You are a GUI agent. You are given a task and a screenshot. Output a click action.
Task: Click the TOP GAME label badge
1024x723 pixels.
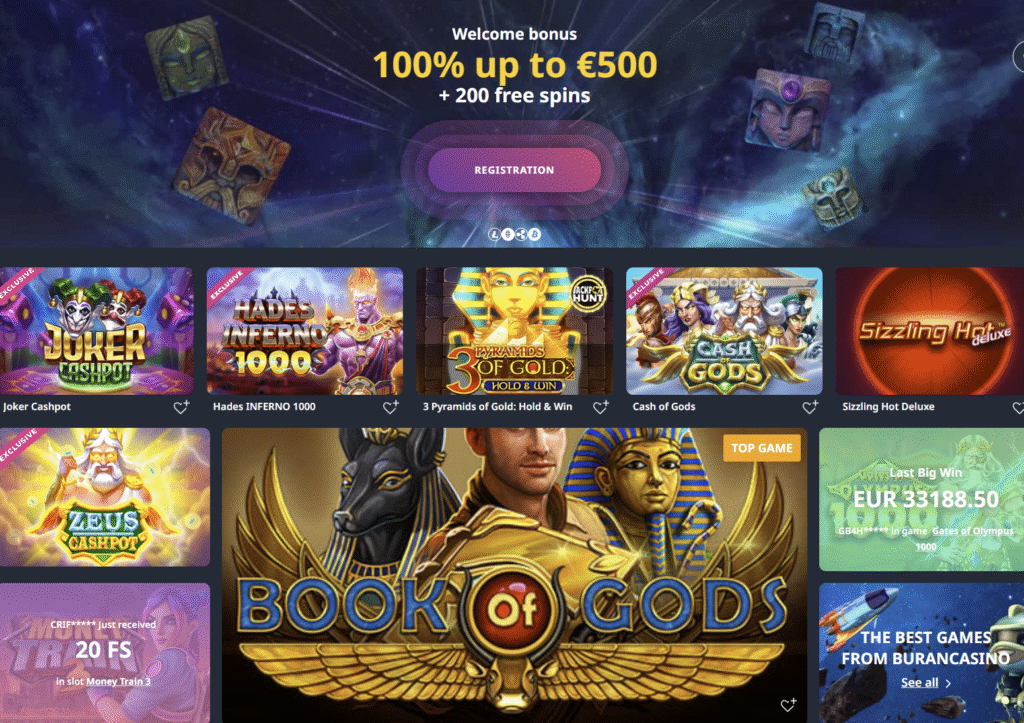761,448
